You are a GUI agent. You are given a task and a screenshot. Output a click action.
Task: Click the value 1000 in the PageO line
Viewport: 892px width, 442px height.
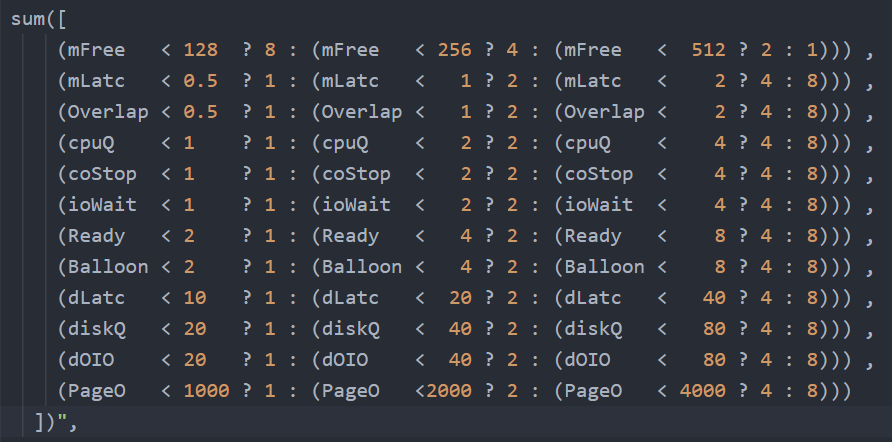click(x=207, y=391)
